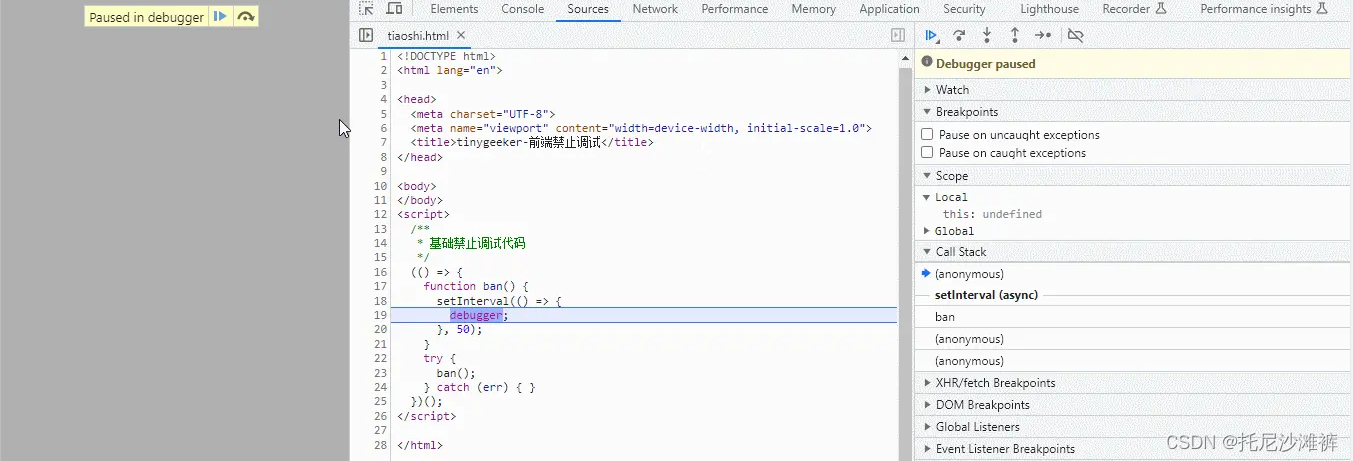
Task: Click 'function ban()' on line 17
Action: point(476,286)
